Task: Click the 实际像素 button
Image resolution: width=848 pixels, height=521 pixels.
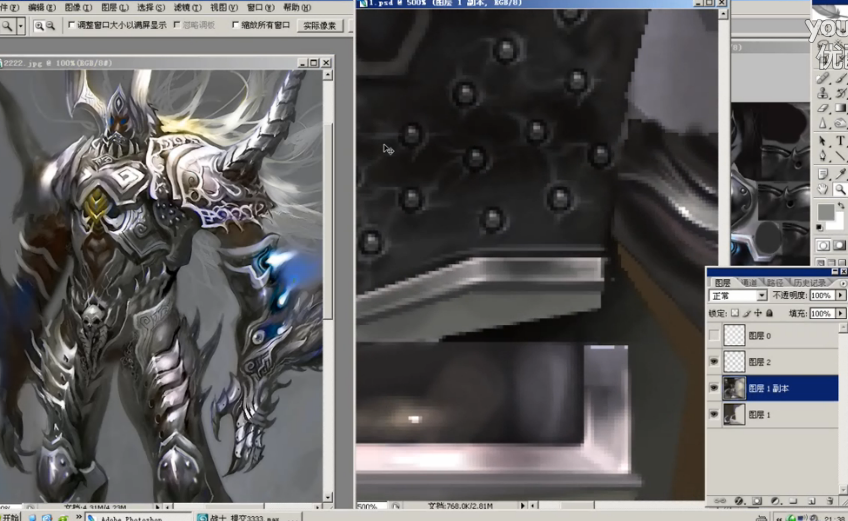Action: [320, 25]
